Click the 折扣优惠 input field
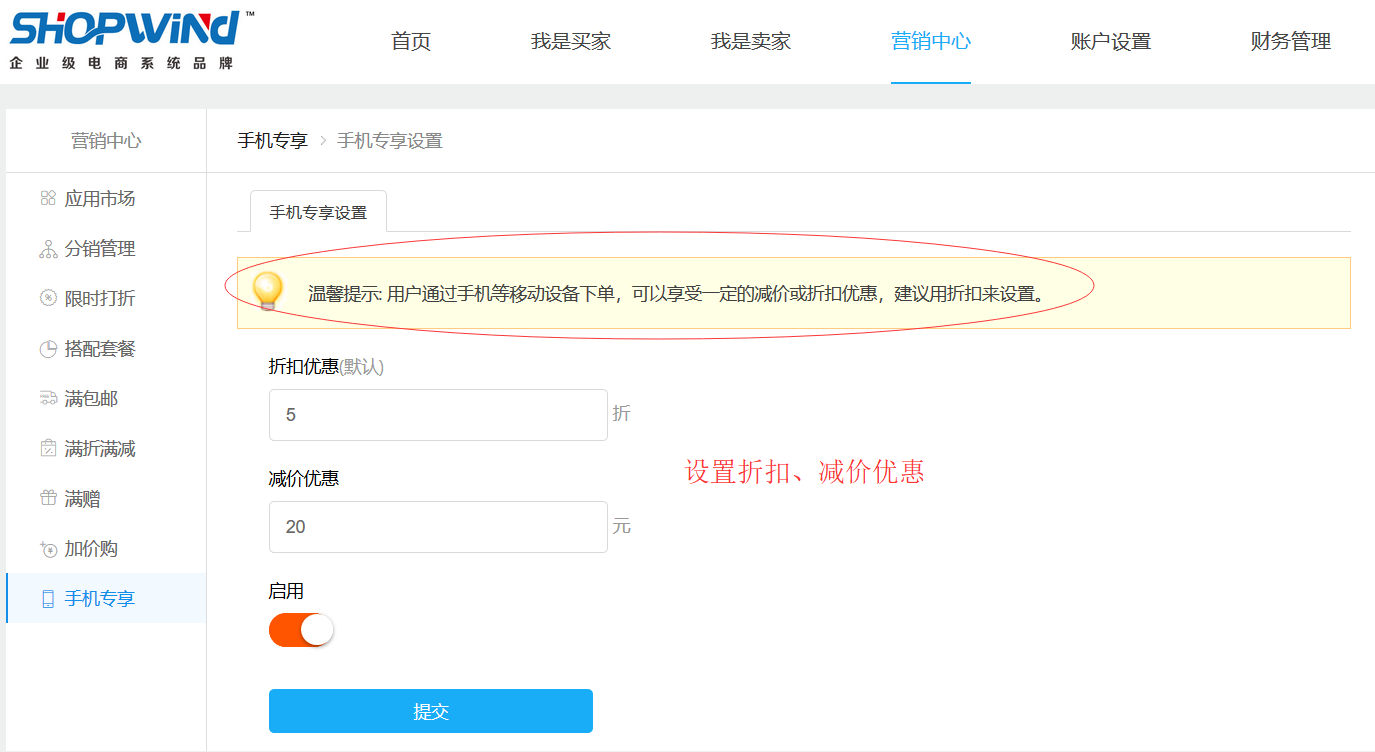Image resolution: width=1375 pixels, height=752 pixels. [x=438, y=414]
